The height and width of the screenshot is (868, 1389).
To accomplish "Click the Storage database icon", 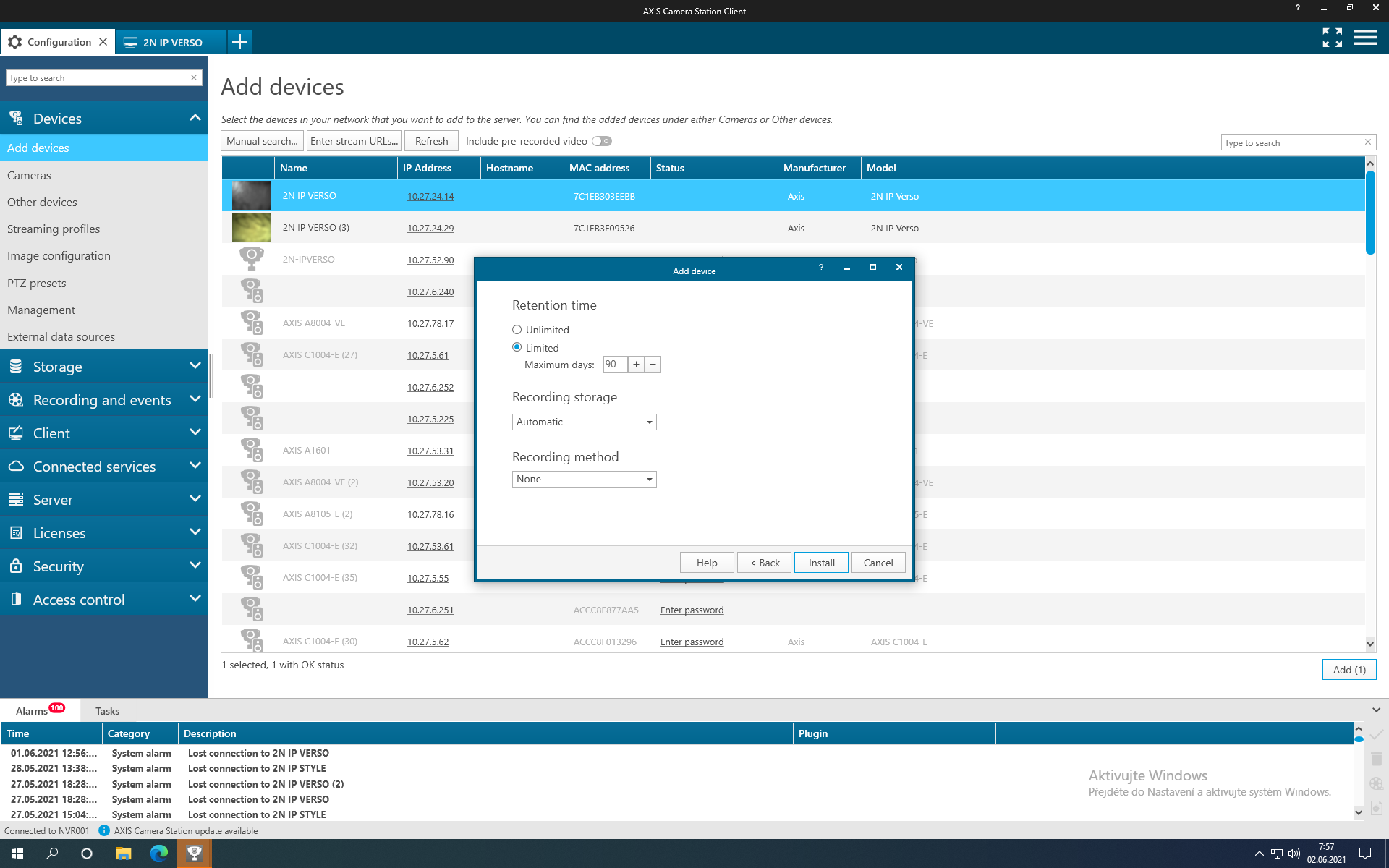I will point(16,366).
